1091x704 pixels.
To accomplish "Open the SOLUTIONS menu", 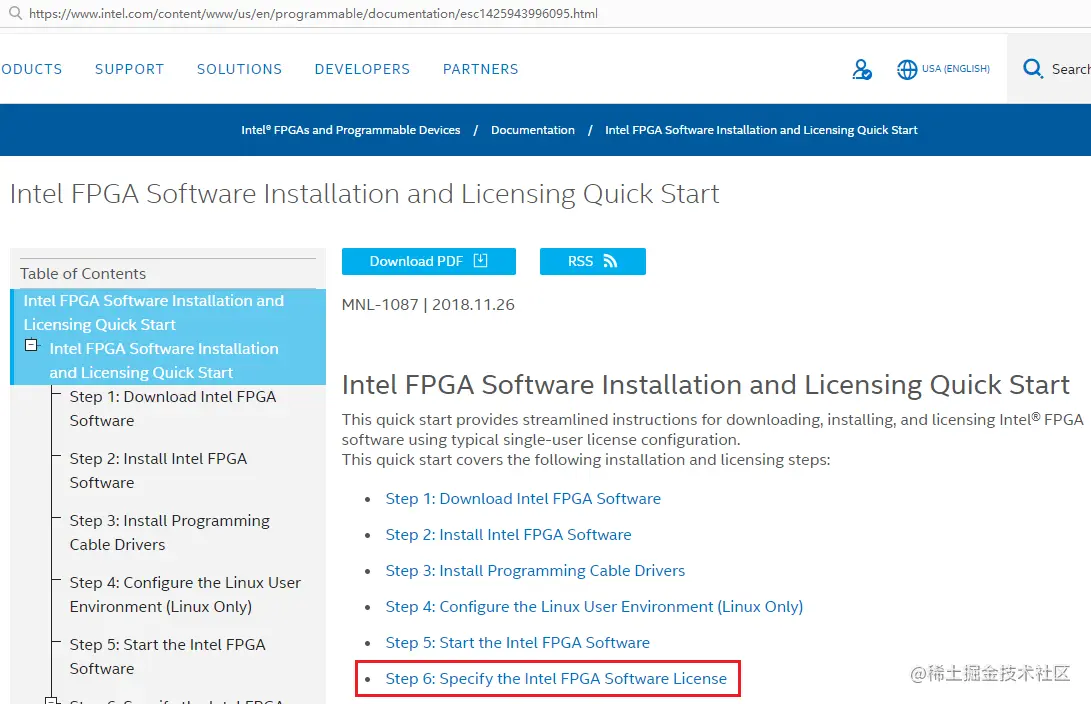I will (x=239, y=69).
